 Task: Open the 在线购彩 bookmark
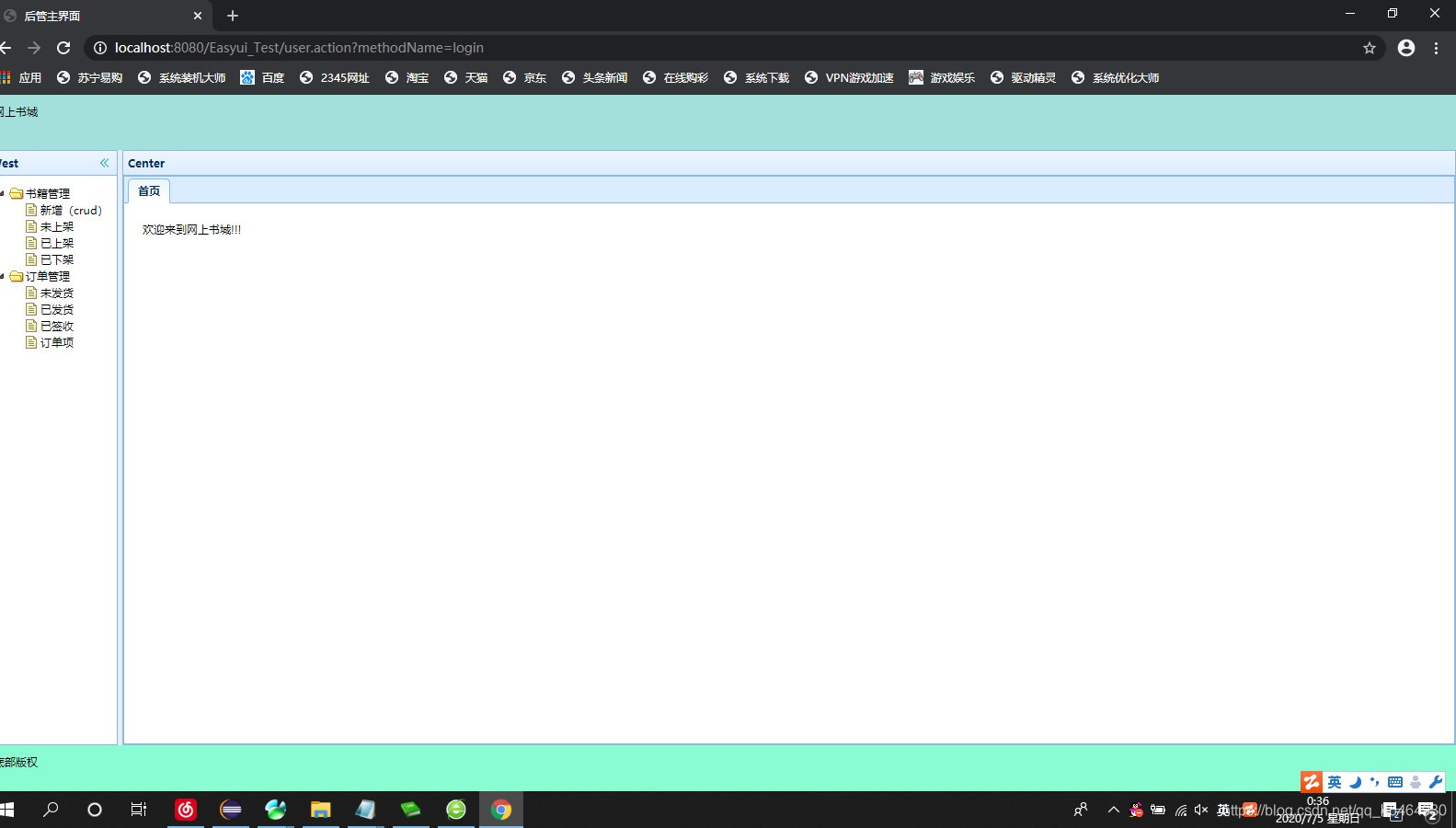(675, 77)
